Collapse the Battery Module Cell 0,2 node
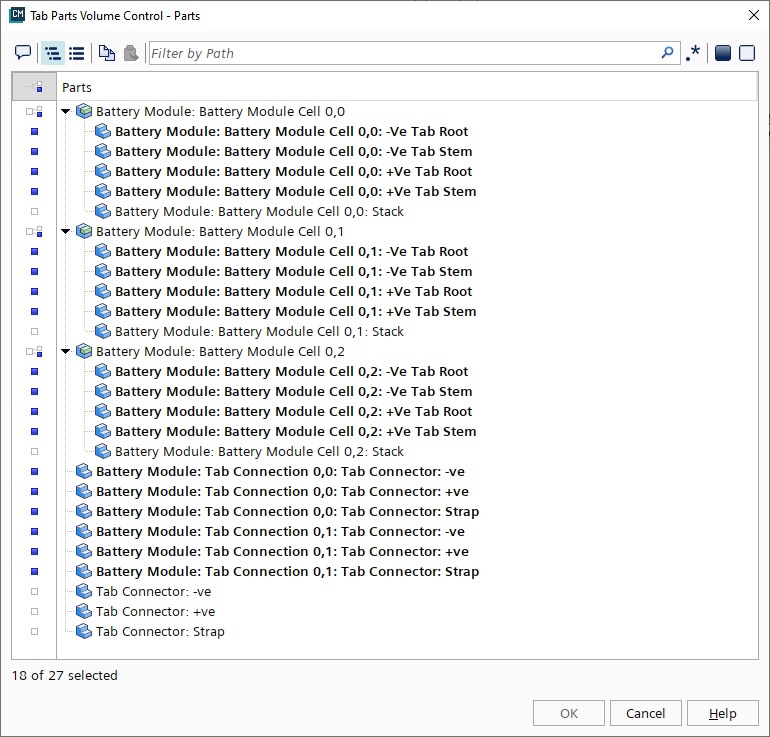770x737 pixels. tap(66, 351)
